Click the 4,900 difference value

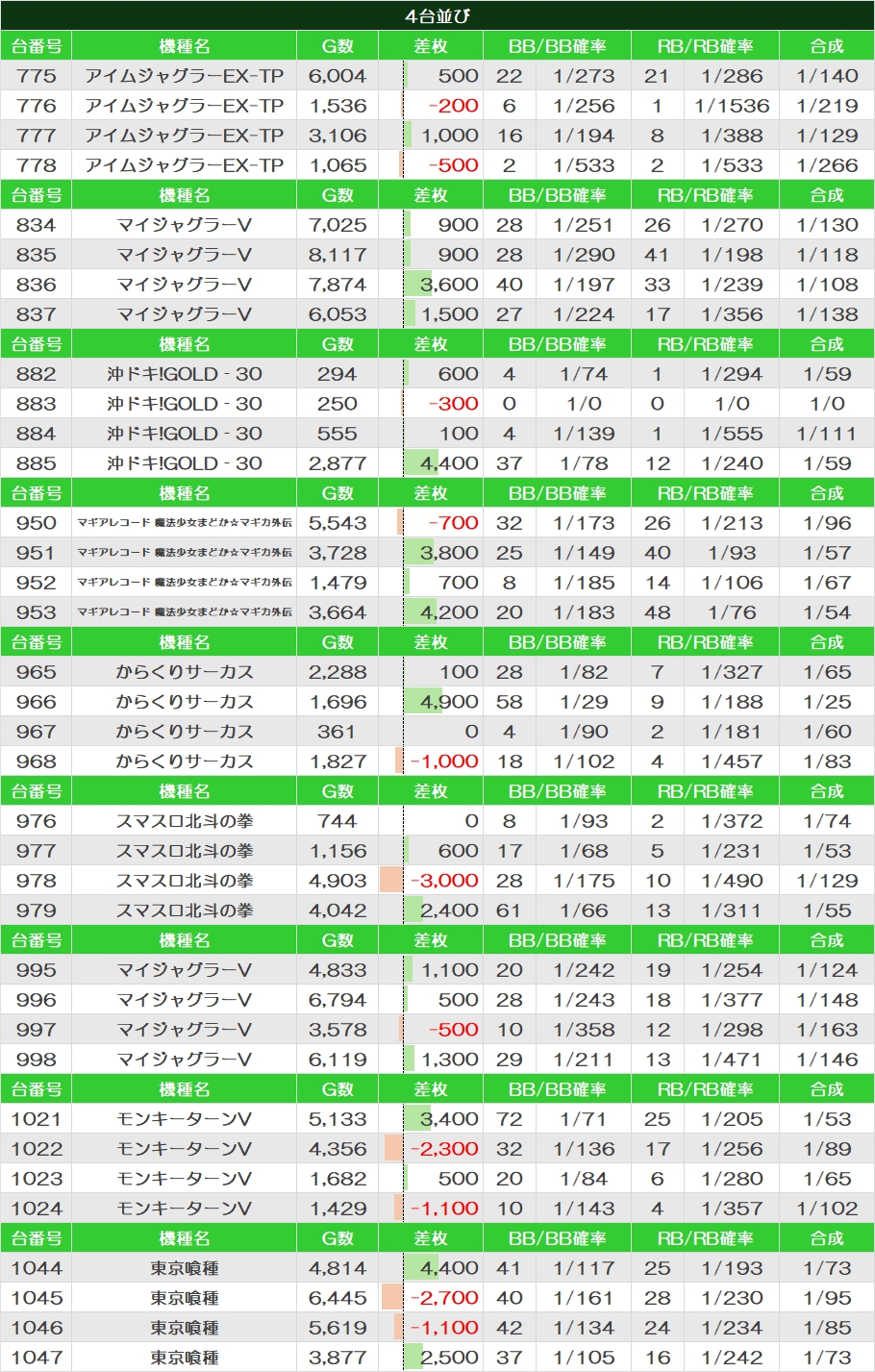(449, 702)
